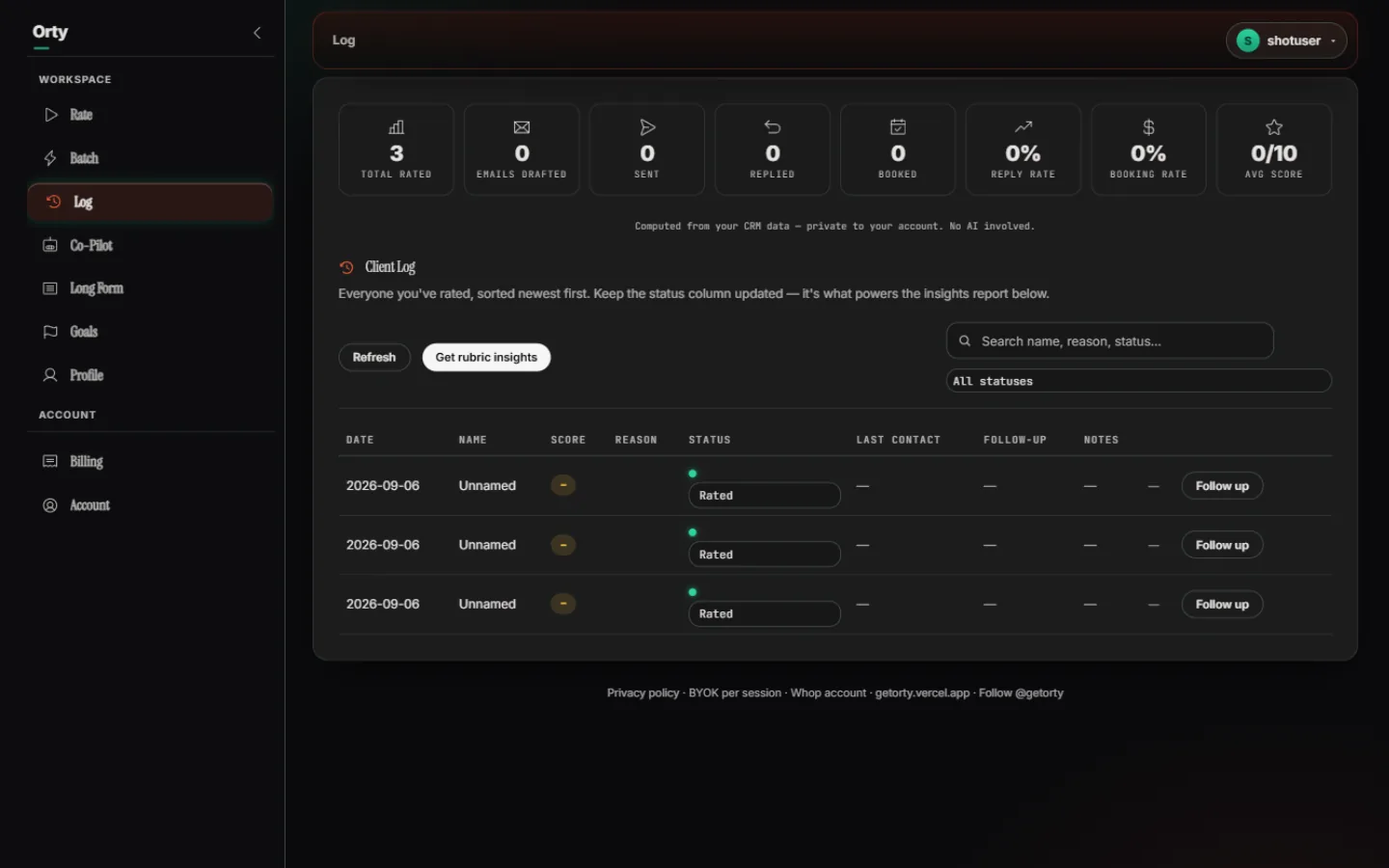Click the Avg Score star icon
The height and width of the screenshot is (868, 1389).
(1274, 127)
